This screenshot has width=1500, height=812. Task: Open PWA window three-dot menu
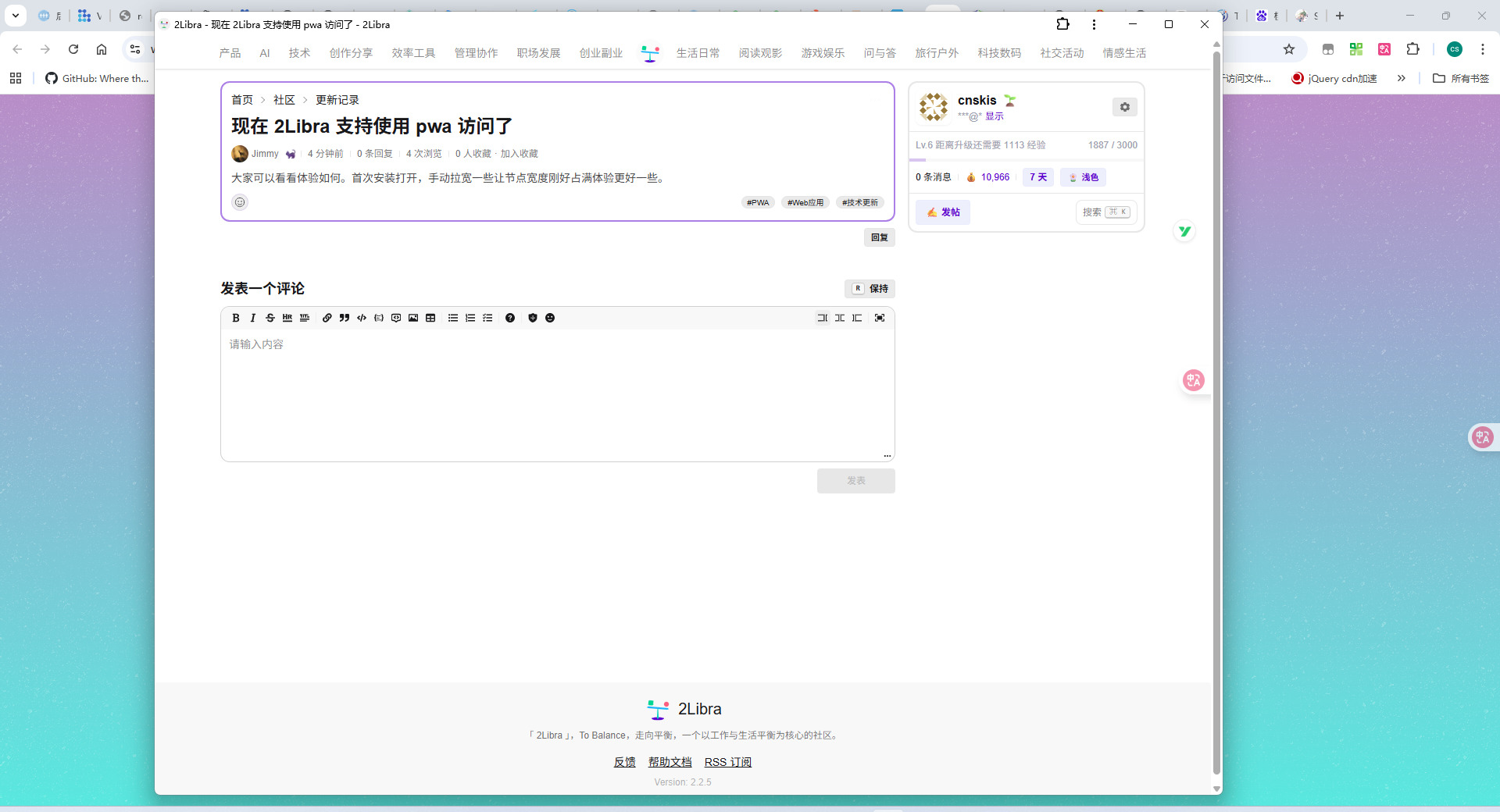click(x=1094, y=24)
